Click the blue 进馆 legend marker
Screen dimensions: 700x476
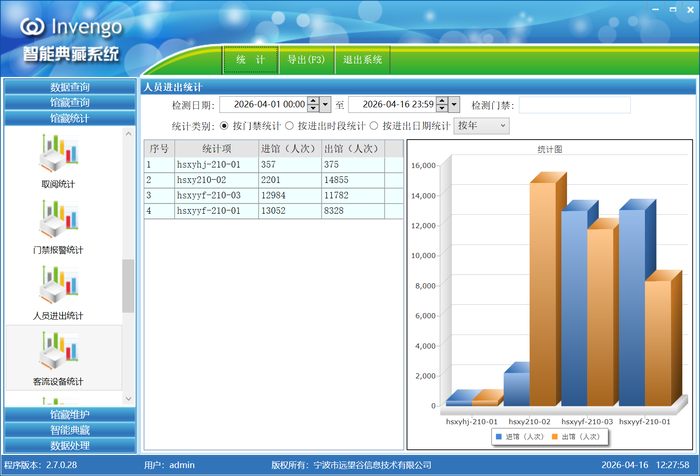499,437
